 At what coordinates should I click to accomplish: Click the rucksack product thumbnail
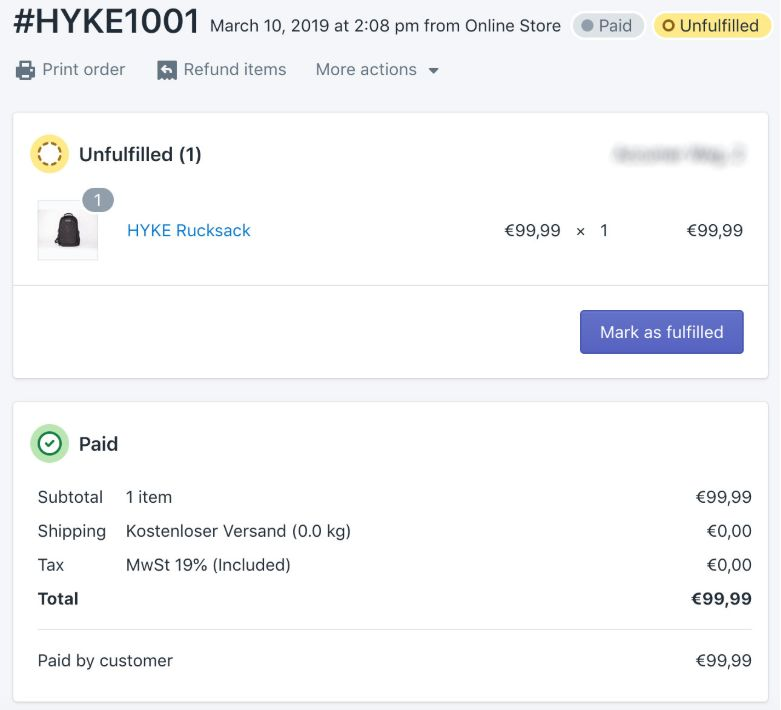pos(68,230)
